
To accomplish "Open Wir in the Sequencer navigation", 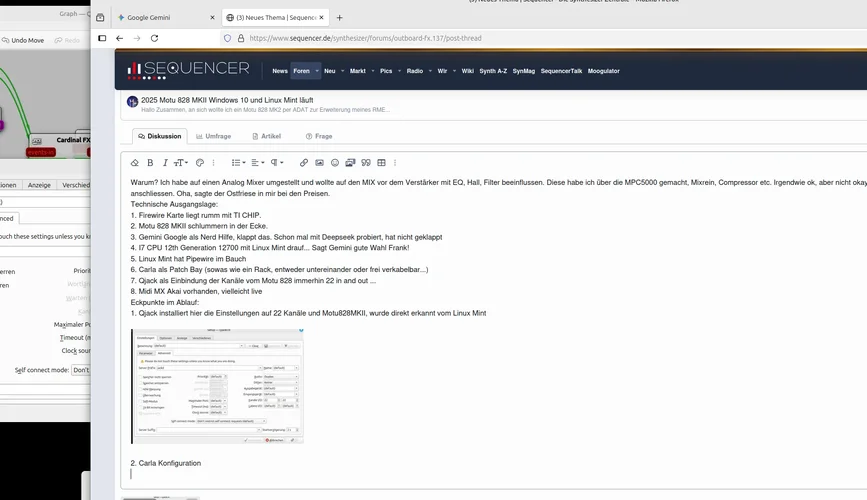I will (442, 71).
